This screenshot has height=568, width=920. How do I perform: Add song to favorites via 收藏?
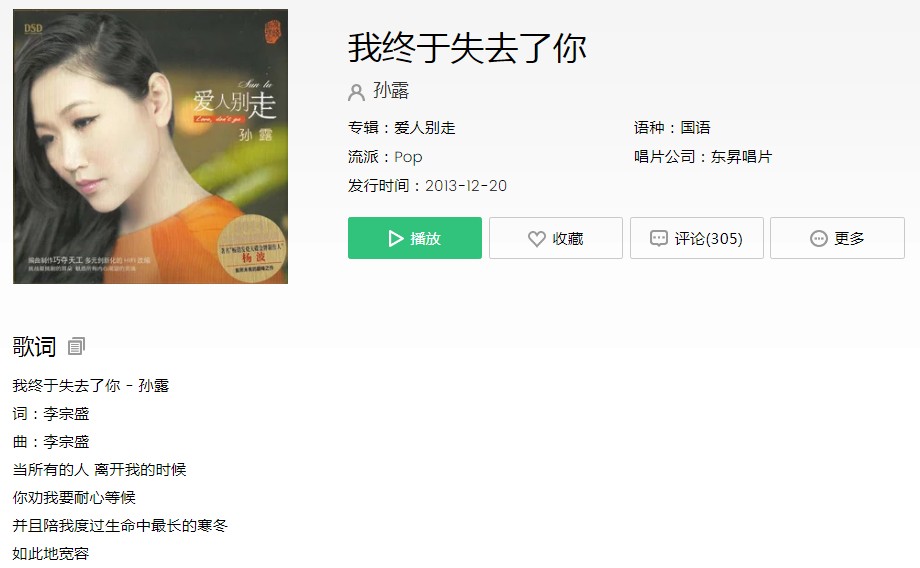pyautogui.click(x=556, y=238)
